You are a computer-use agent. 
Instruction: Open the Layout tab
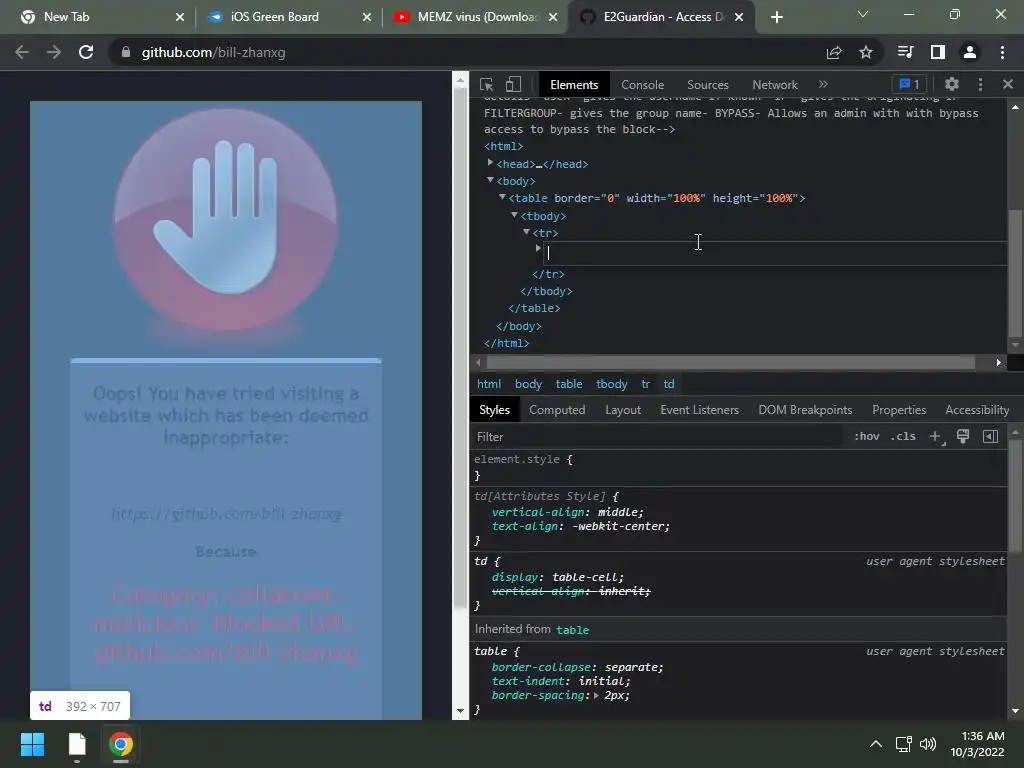click(622, 409)
